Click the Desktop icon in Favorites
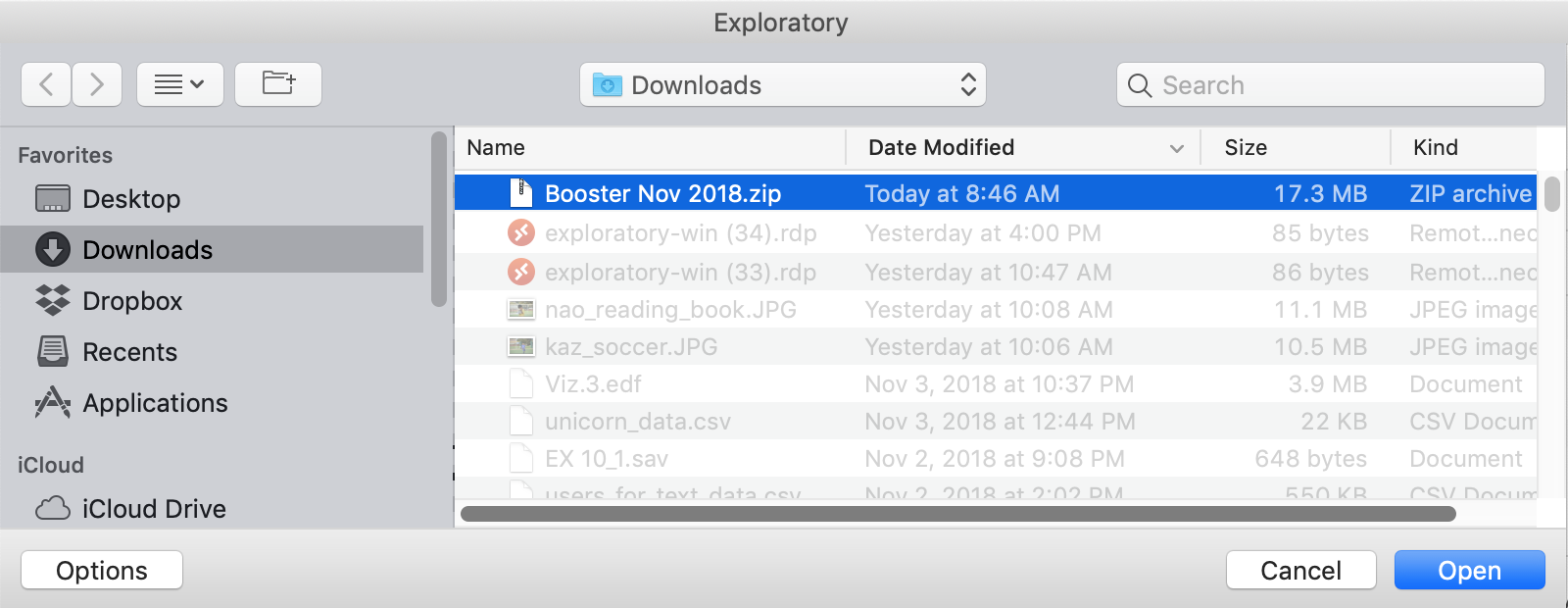The width and height of the screenshot is (1568, 608). [x=52, y=198]
